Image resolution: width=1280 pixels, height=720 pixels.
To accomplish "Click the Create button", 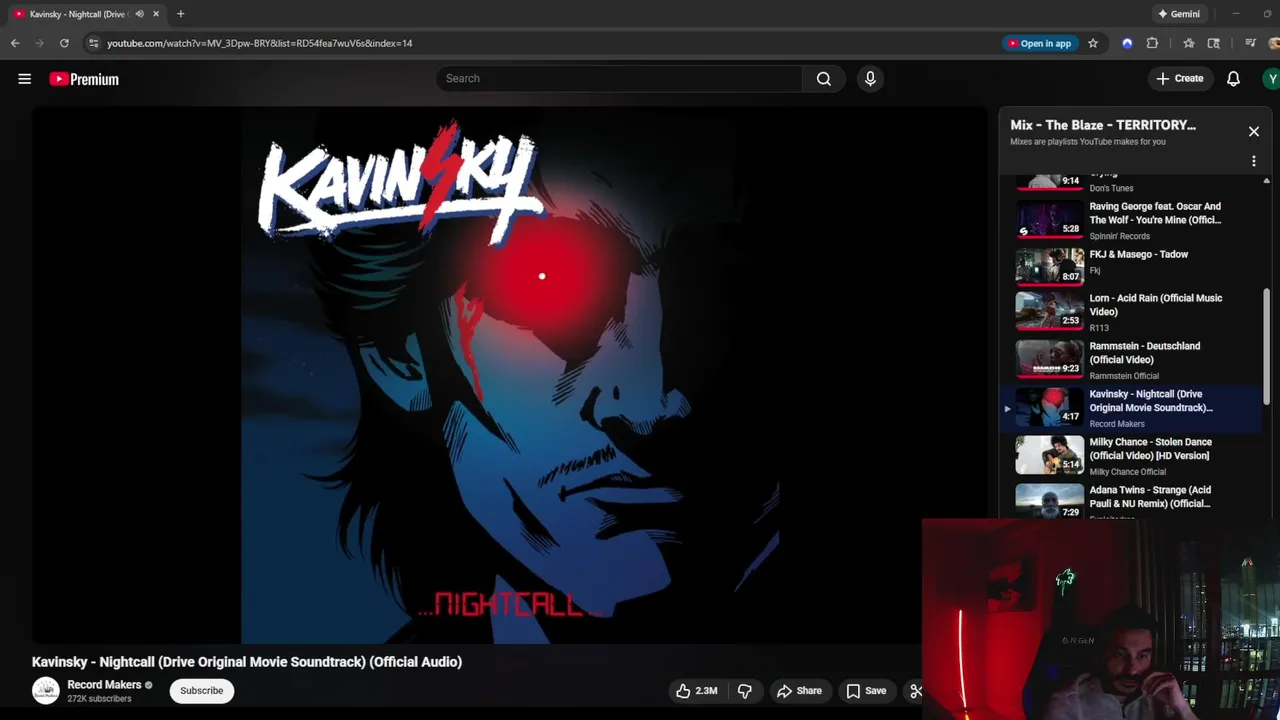I will (x=1180, y=78).
